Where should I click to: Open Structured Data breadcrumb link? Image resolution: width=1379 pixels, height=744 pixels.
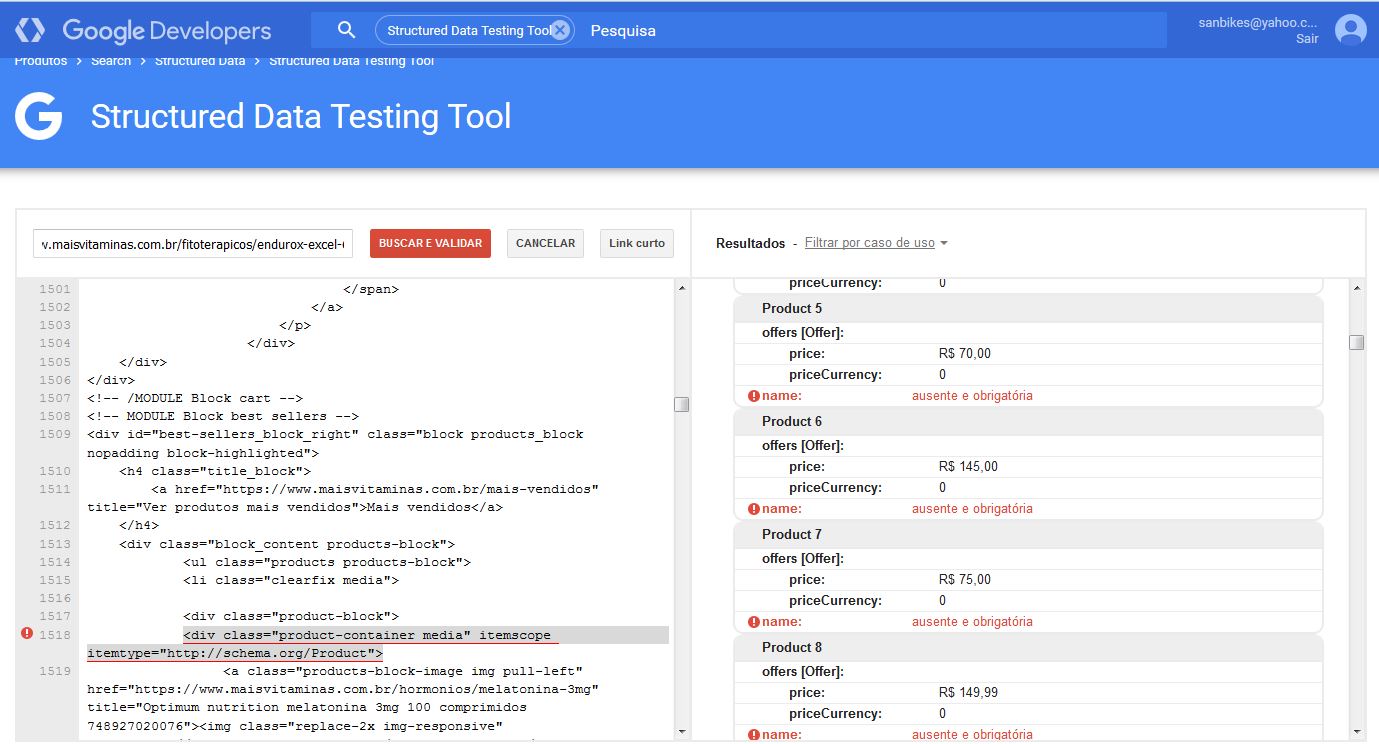(200, 61)
